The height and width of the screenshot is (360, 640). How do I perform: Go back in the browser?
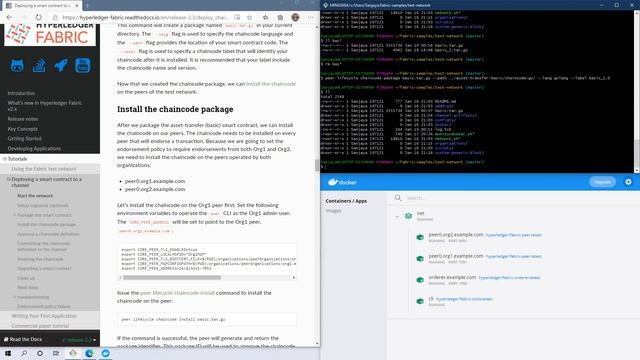pos(9,18)
